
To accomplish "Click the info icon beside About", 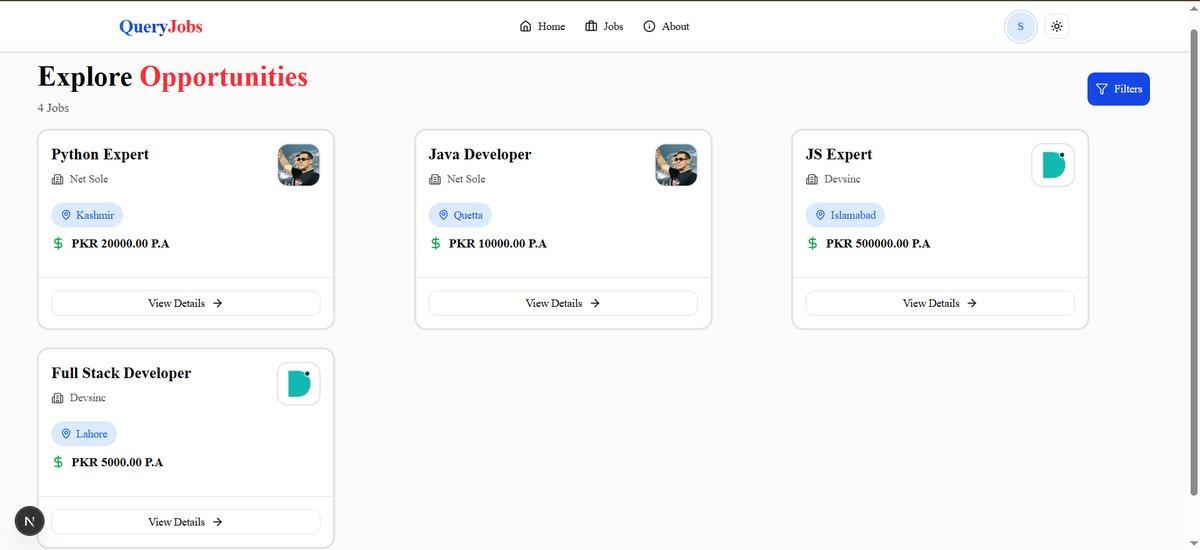I will click(649, 27).
